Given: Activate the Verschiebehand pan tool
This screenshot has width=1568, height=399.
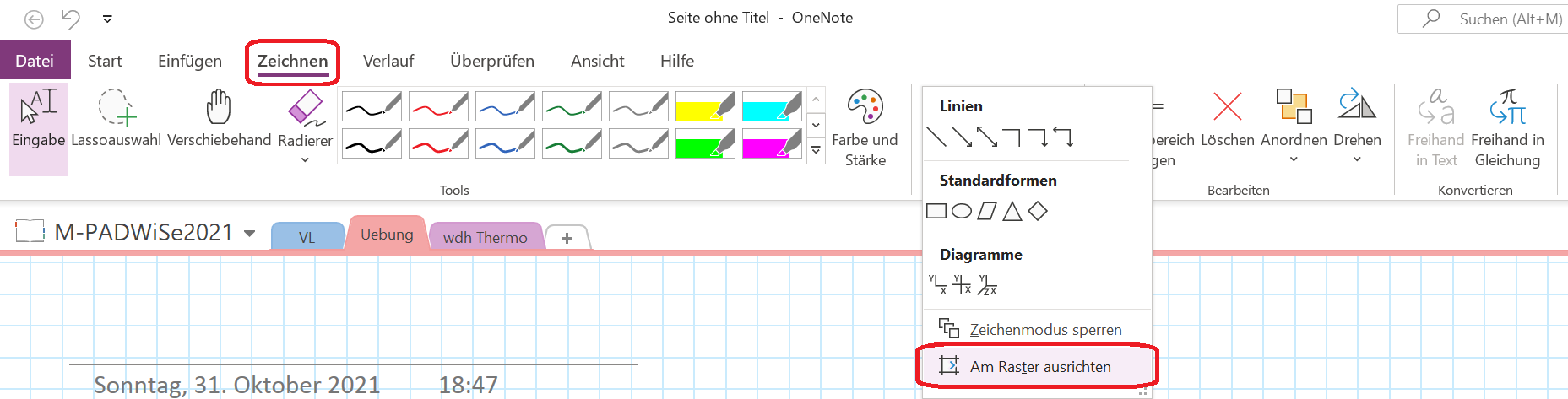Looking at the screenshot, I should pos(220,120).
